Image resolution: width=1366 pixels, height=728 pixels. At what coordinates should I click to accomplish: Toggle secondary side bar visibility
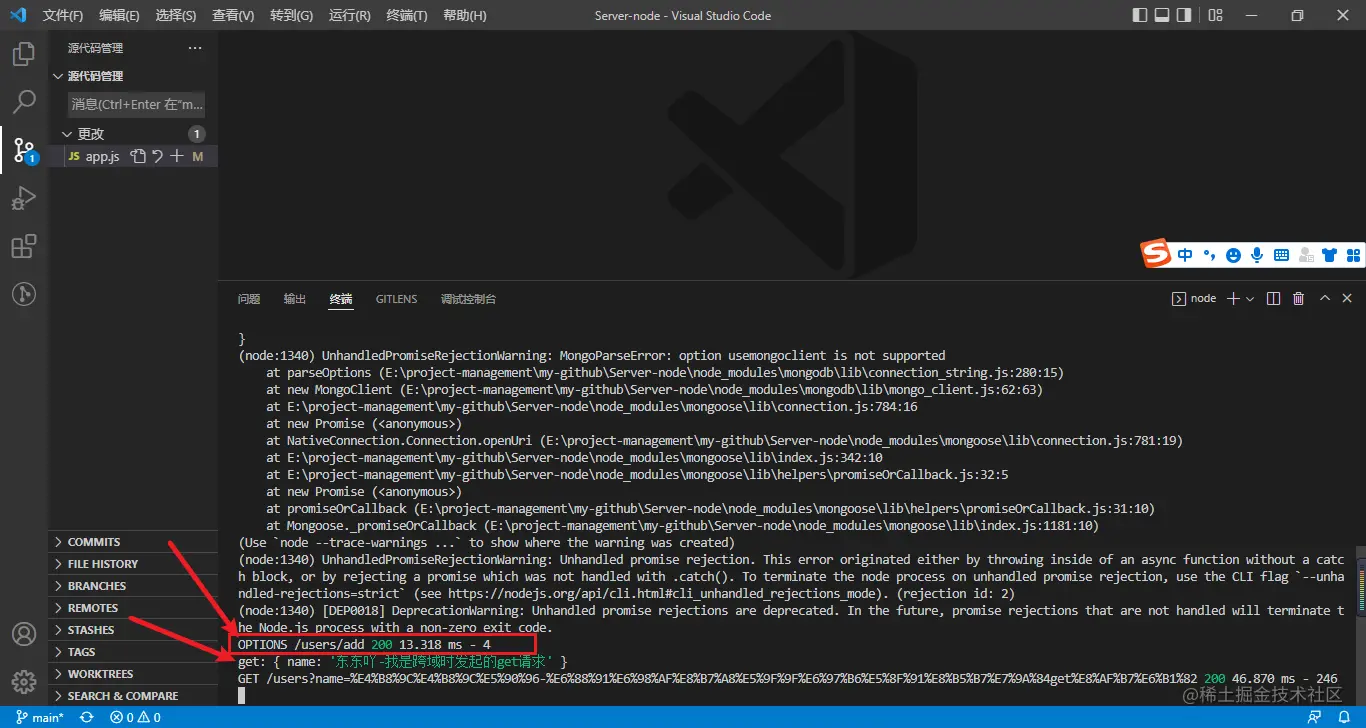pyautogui.click(x=1184, y=15)
